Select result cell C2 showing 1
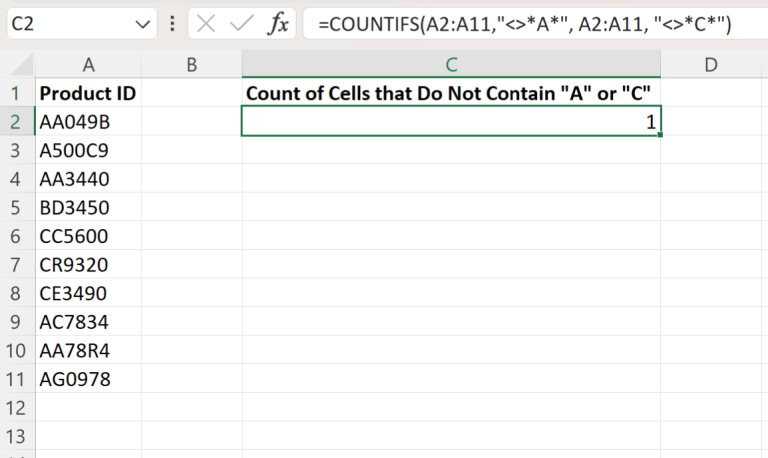 pyautogui.click(x=451, y=122)
